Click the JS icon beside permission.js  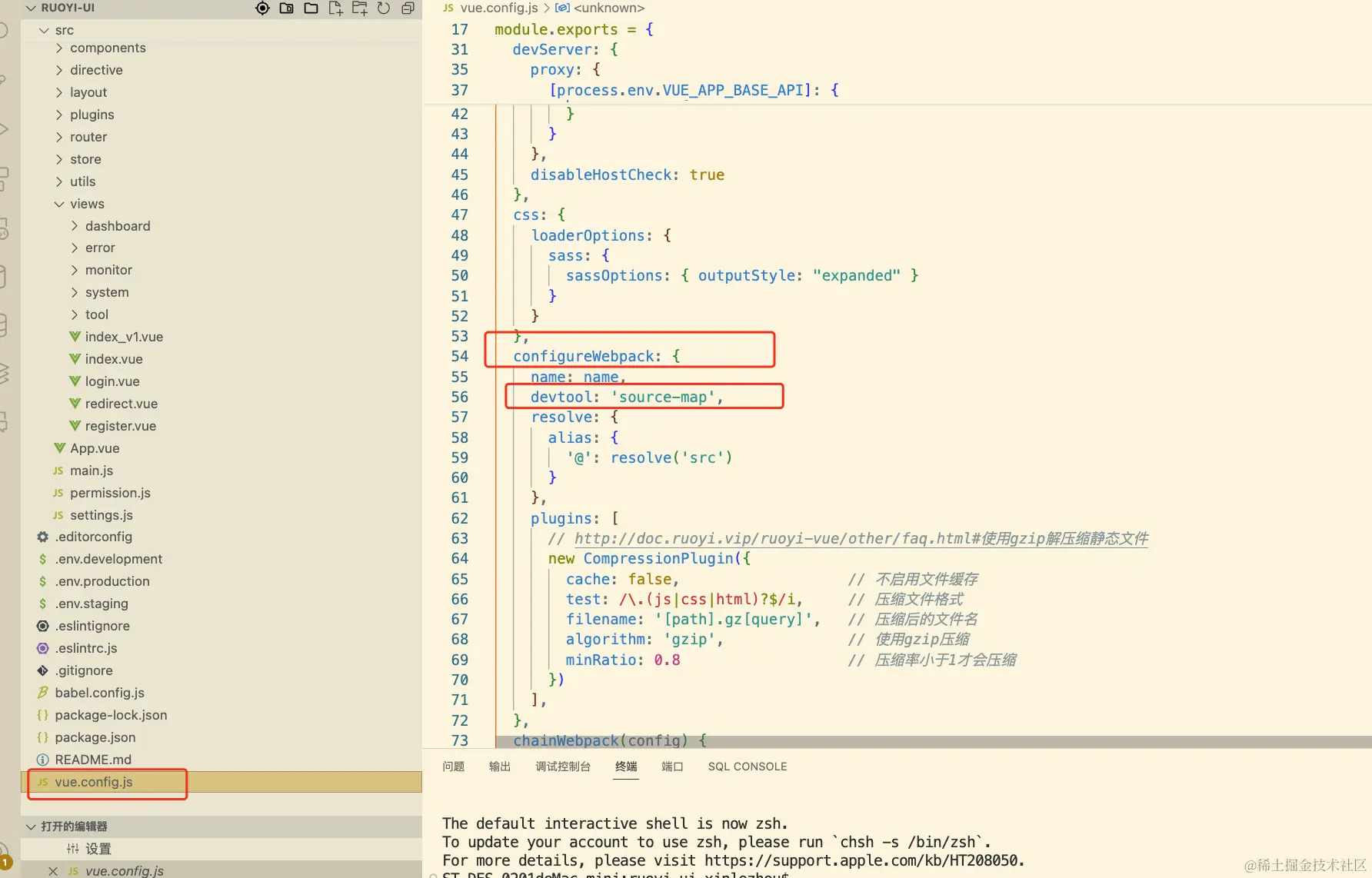coord(58,493)
